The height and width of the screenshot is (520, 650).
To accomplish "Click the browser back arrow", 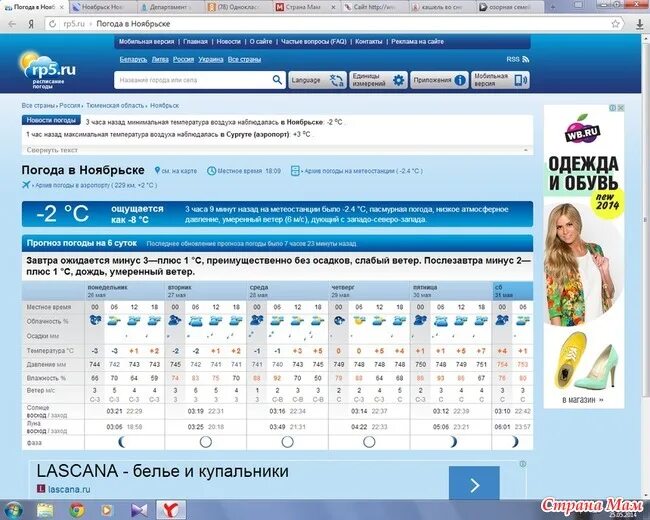I will [12, 24].
